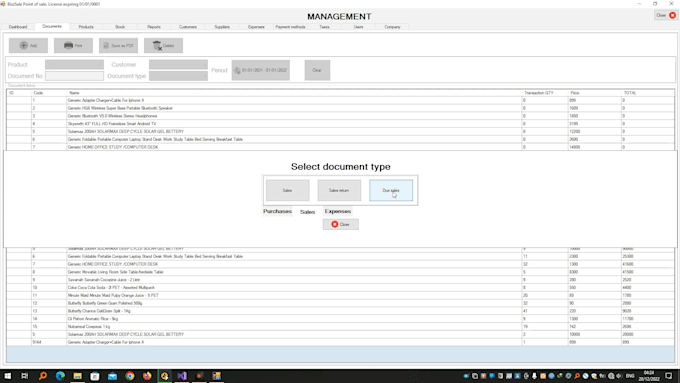Open Google Chrome from taskbar
The width and height of the screenshot is (680, 383).
(130, 376)
